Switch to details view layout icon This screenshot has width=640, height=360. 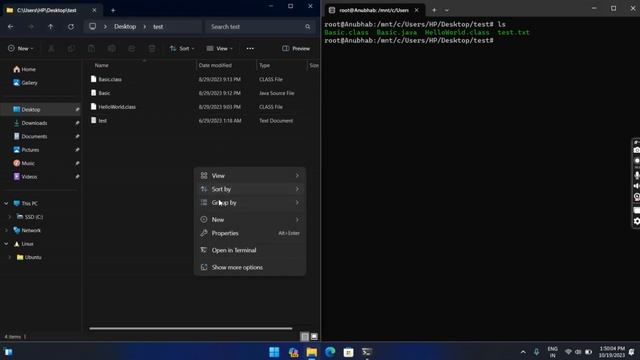(304, 337)
